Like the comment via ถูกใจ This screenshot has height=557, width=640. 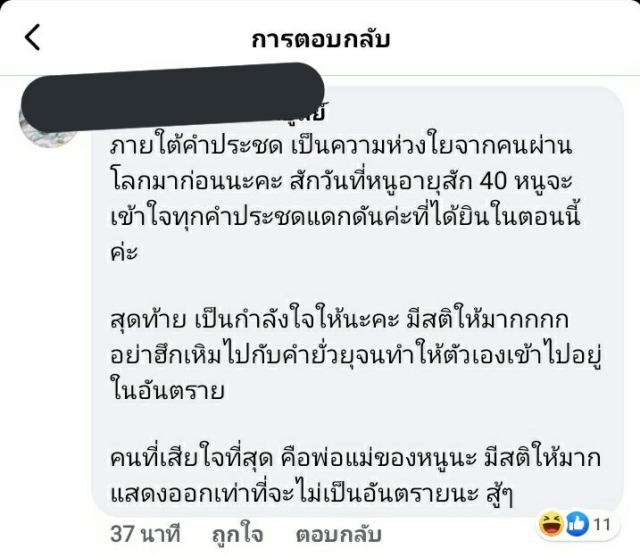tap(238, 535)
